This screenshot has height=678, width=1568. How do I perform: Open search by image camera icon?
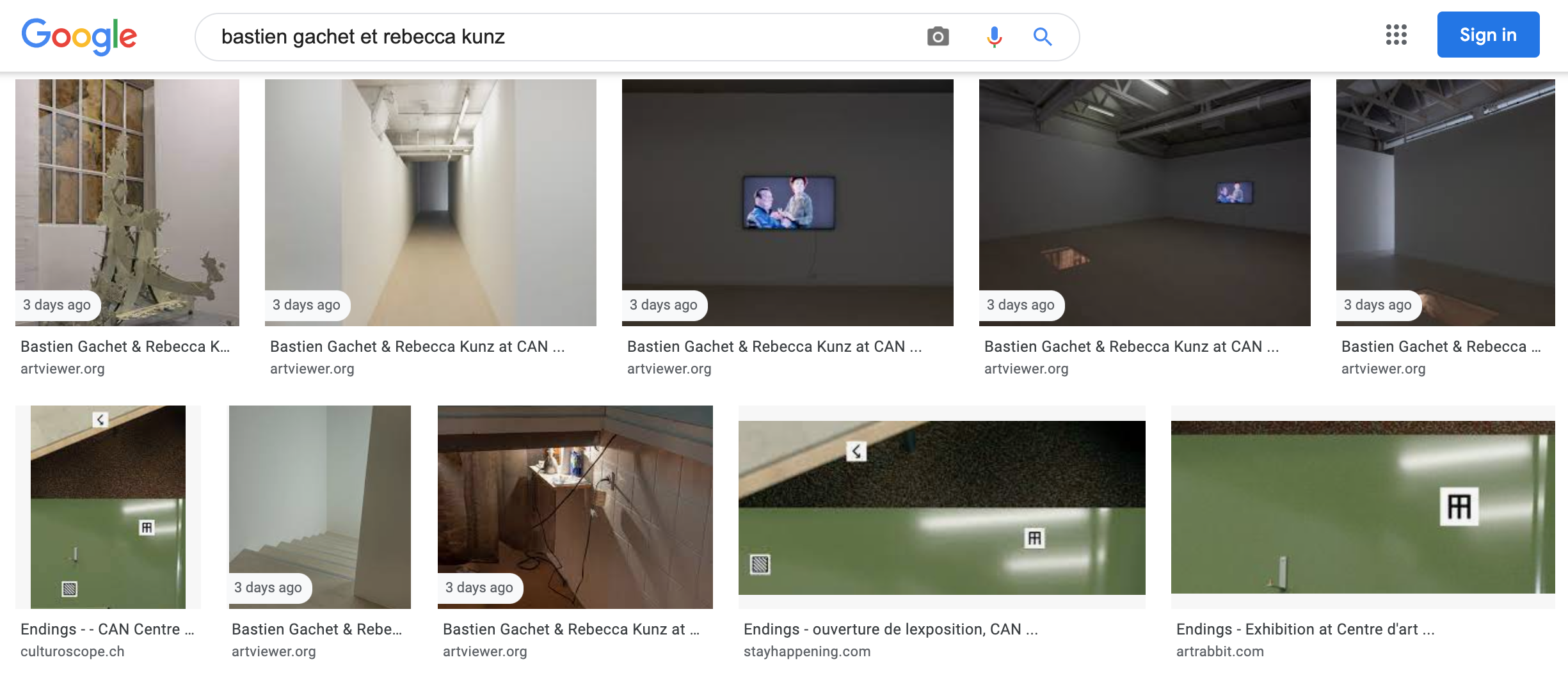pos(938,36)
